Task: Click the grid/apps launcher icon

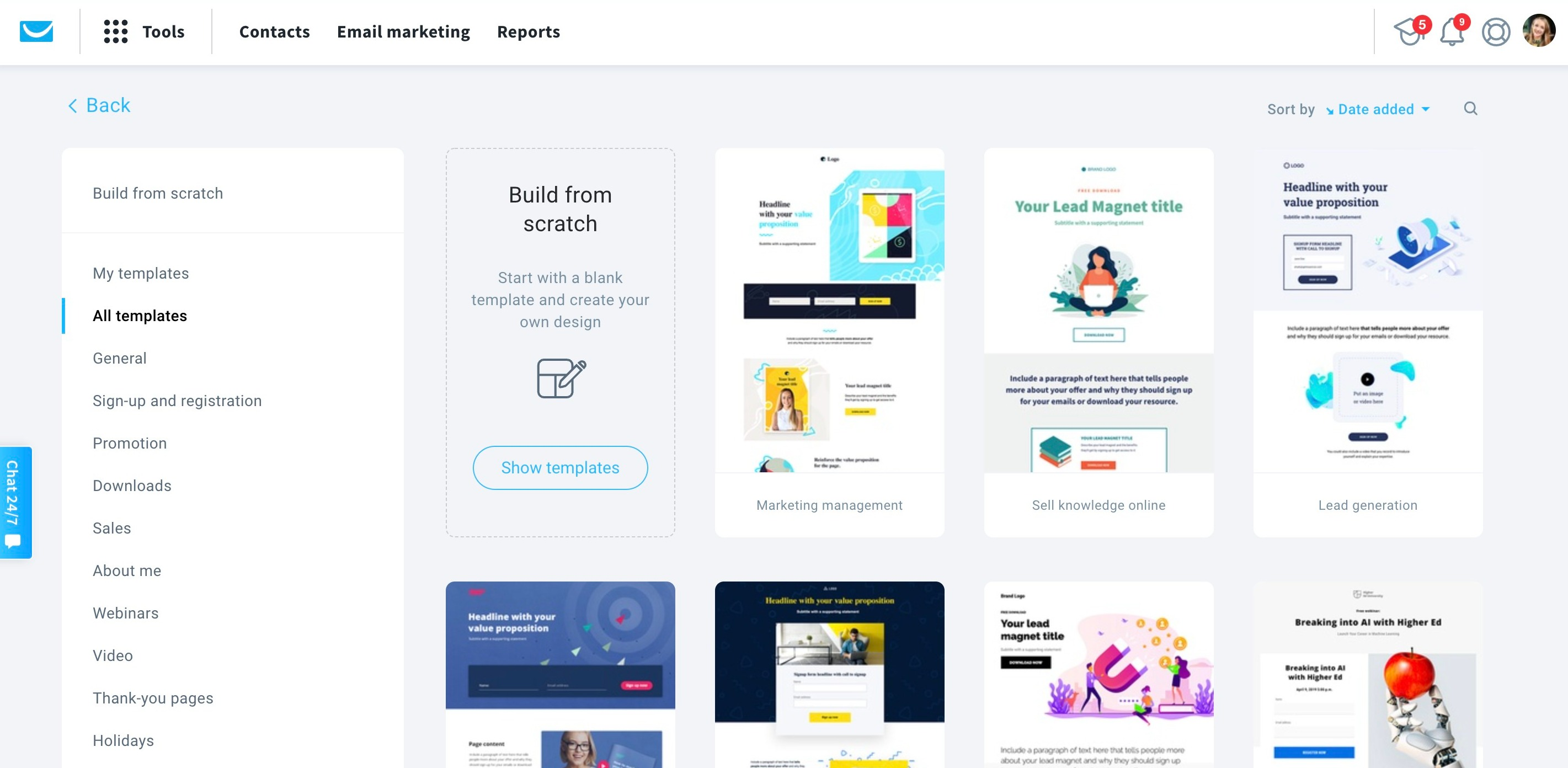Action: [114, 31]
